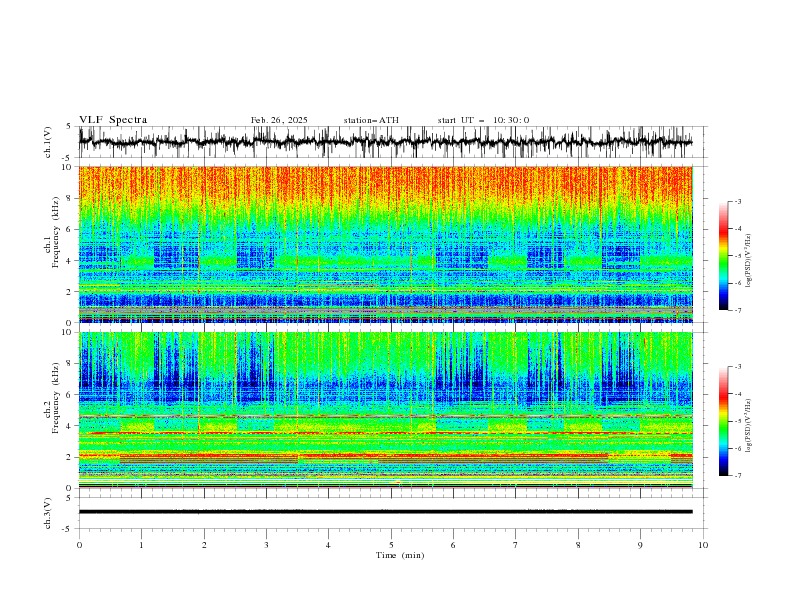The height and width of the screenshot is (612, 792).
Task: Click the date 'Feb. 26, 2025'
Action: (279, 120)
